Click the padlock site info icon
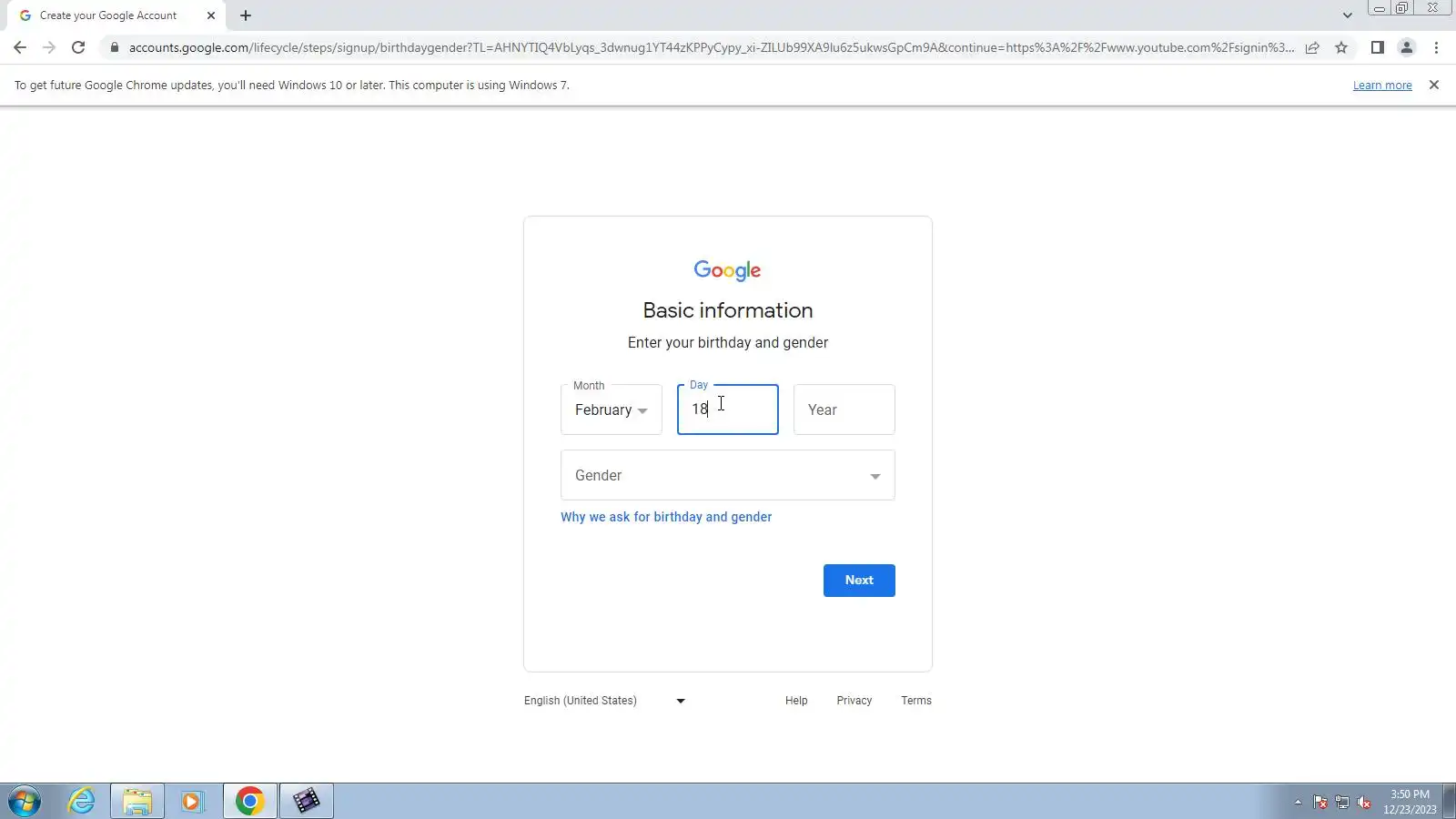Screen dimensions: 1456x819 tap(114, 47)
